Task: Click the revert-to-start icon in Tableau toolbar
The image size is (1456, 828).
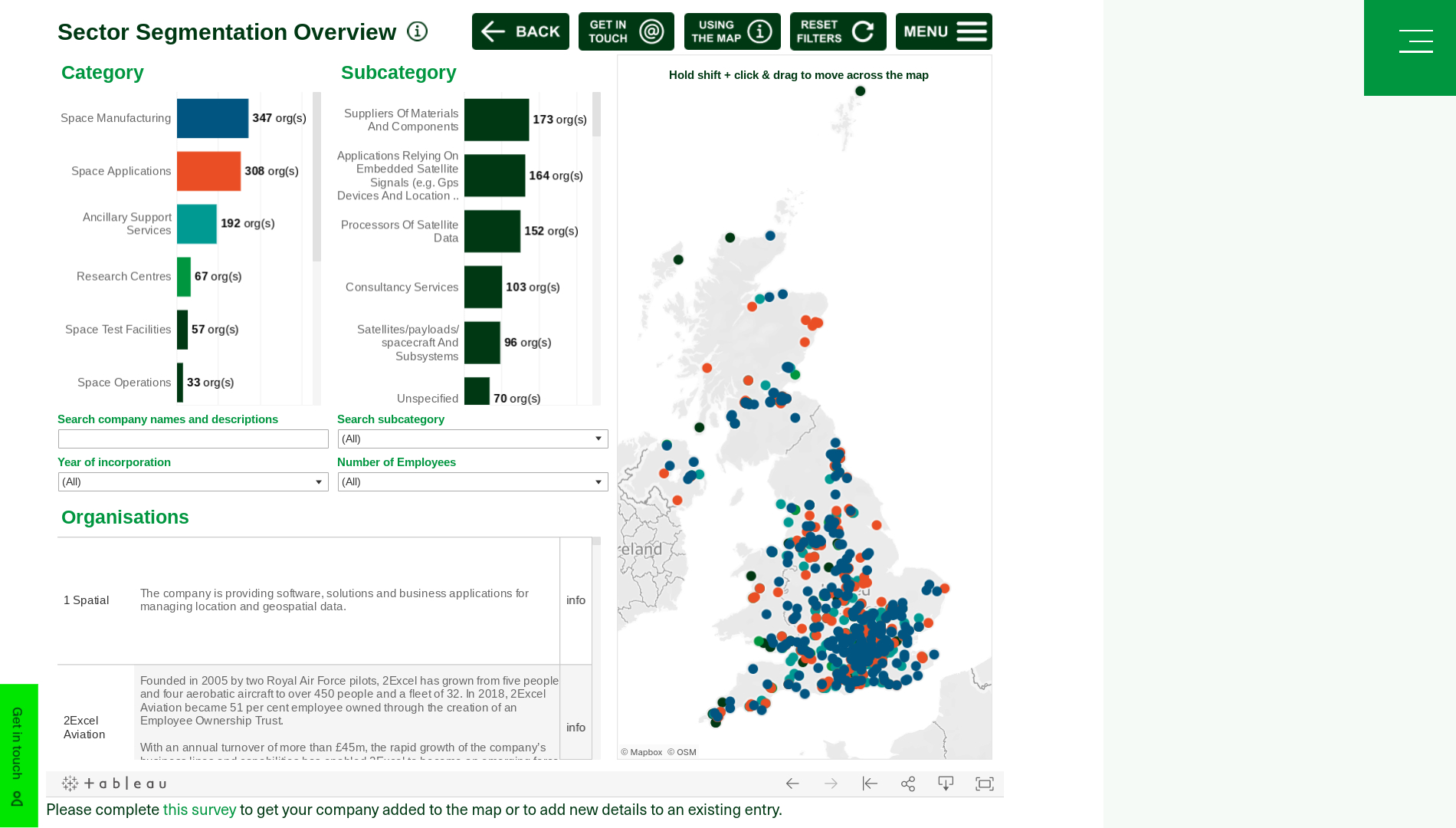Action: coord(870,784)
